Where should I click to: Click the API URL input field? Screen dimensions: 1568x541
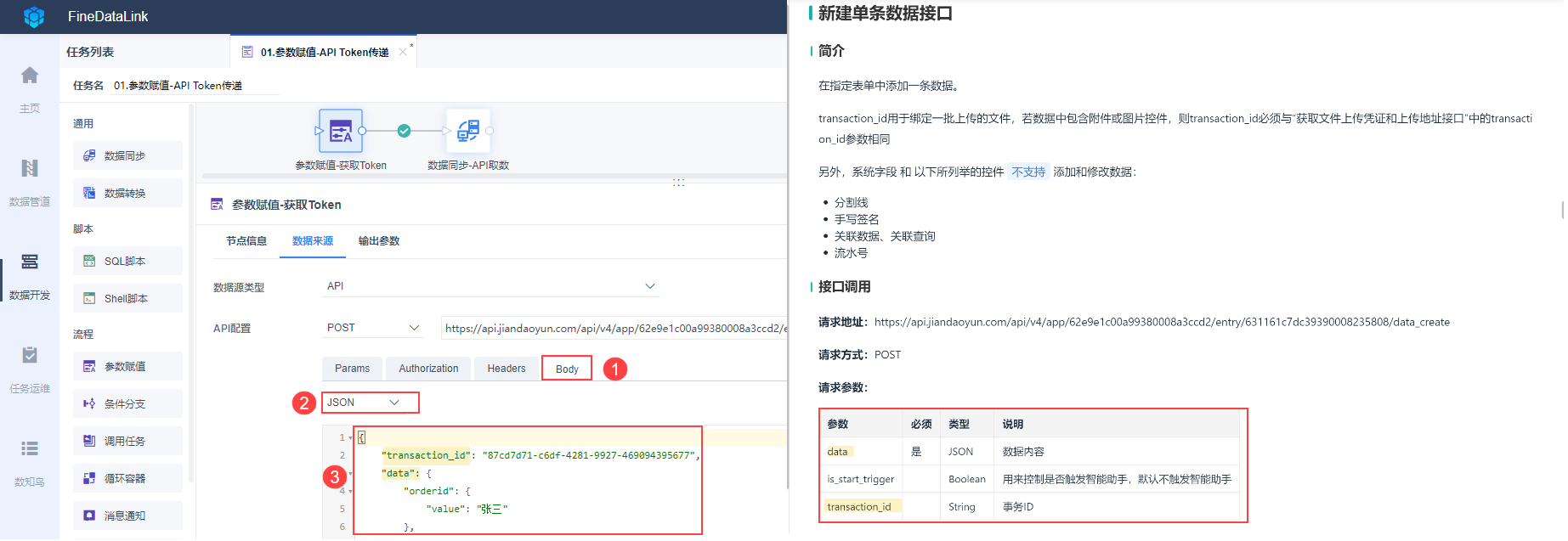pyautogui.click(x=614, y=328)
